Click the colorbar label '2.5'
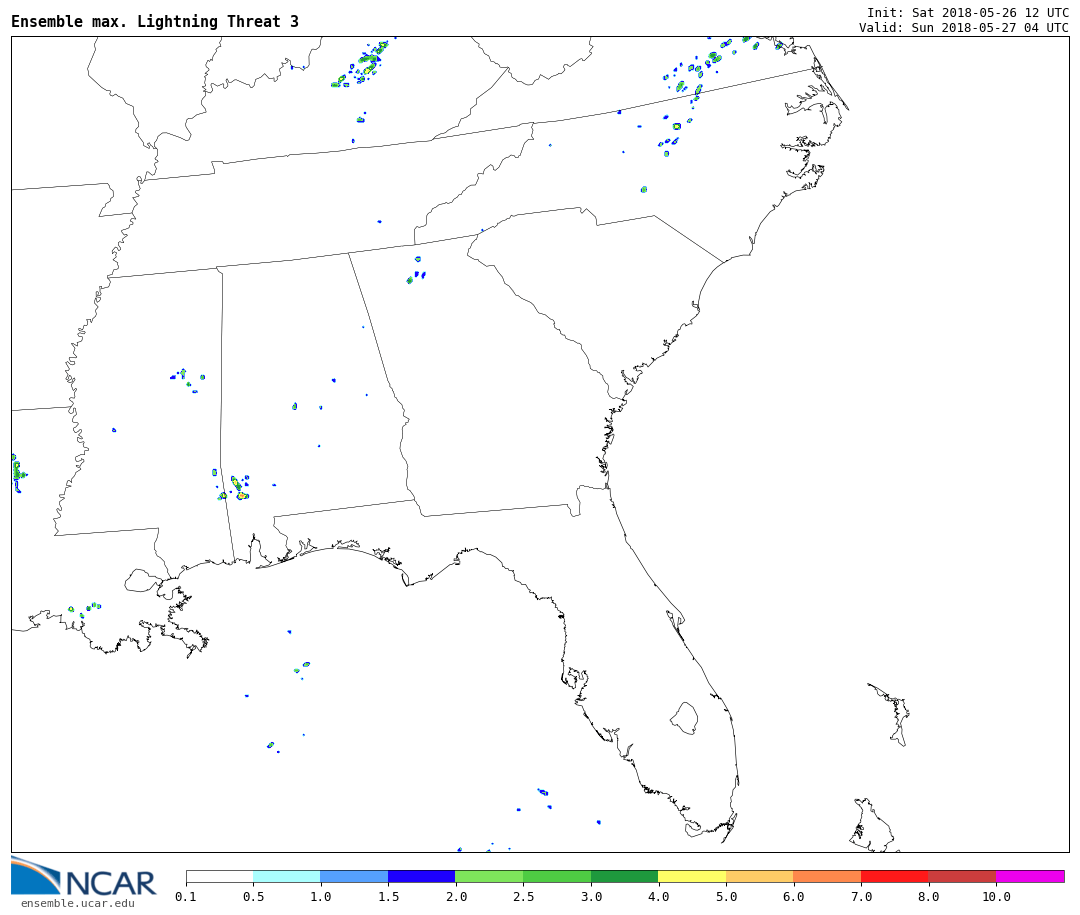 coord(523,896)
